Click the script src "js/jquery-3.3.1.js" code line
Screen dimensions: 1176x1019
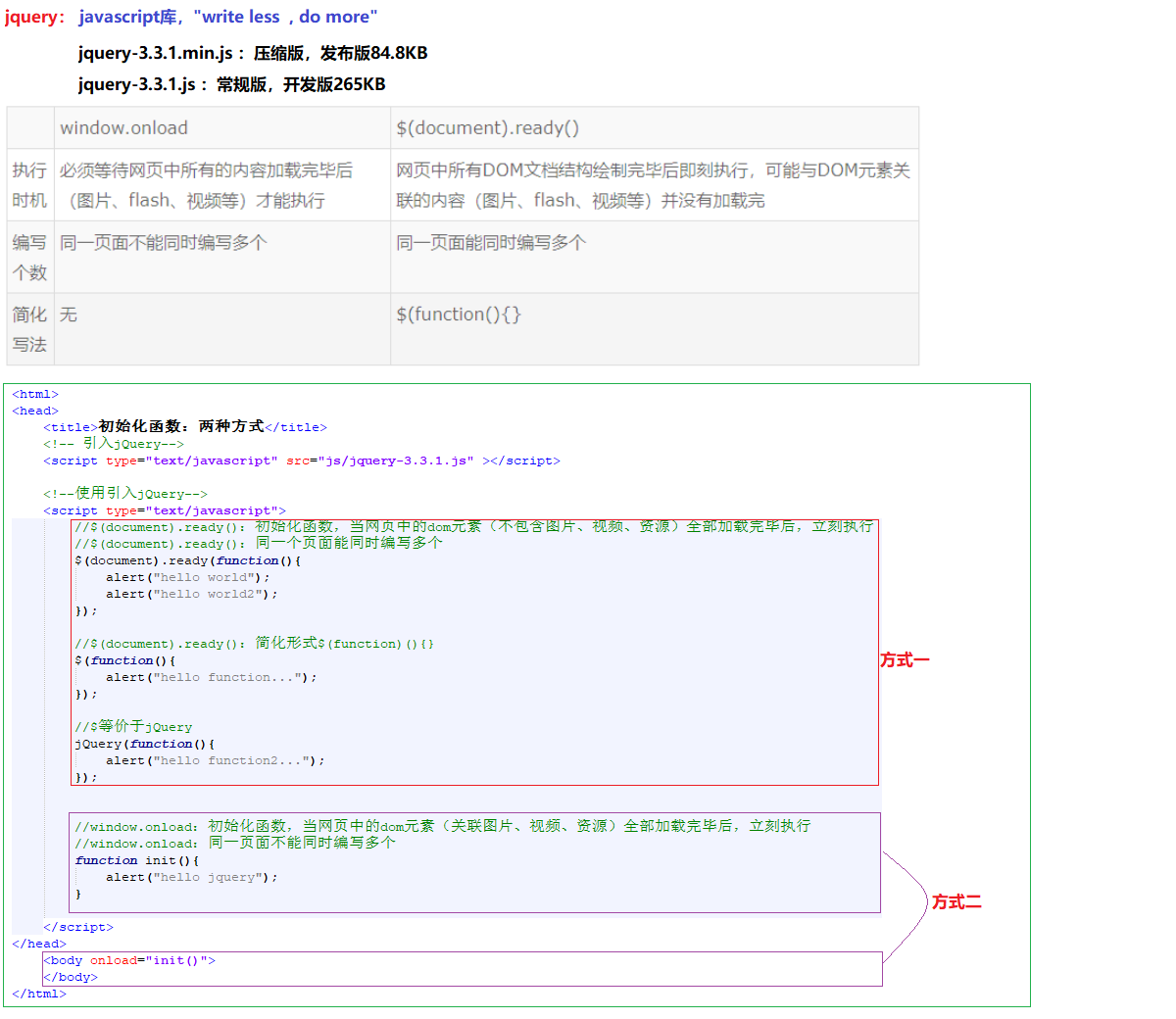click(x=302, y=461)
